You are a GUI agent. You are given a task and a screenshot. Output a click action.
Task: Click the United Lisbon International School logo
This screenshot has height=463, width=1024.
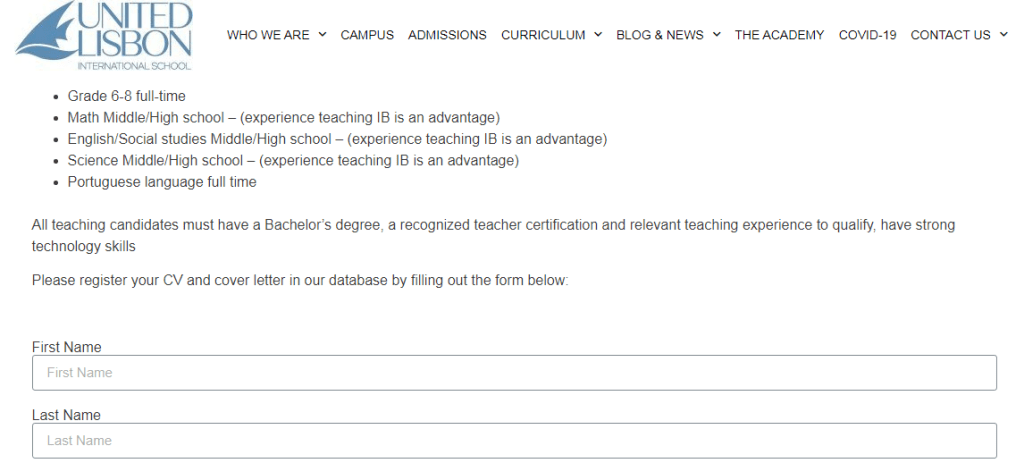coord(104,36)
